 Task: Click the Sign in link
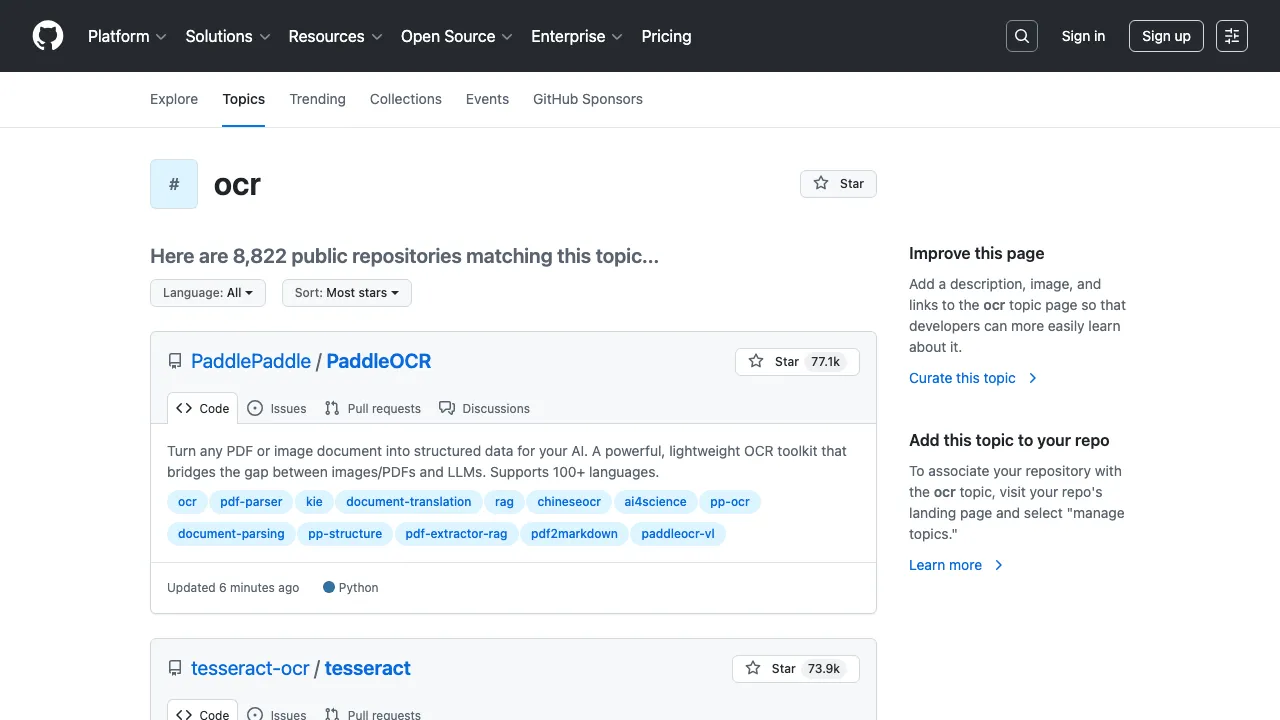(x=1083, y=36)
